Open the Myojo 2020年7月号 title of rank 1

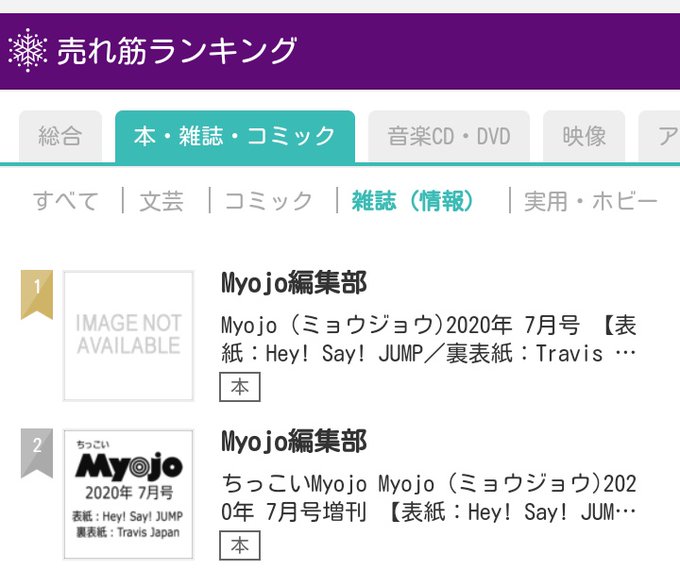pyautogui.click(x=428, y=339)
